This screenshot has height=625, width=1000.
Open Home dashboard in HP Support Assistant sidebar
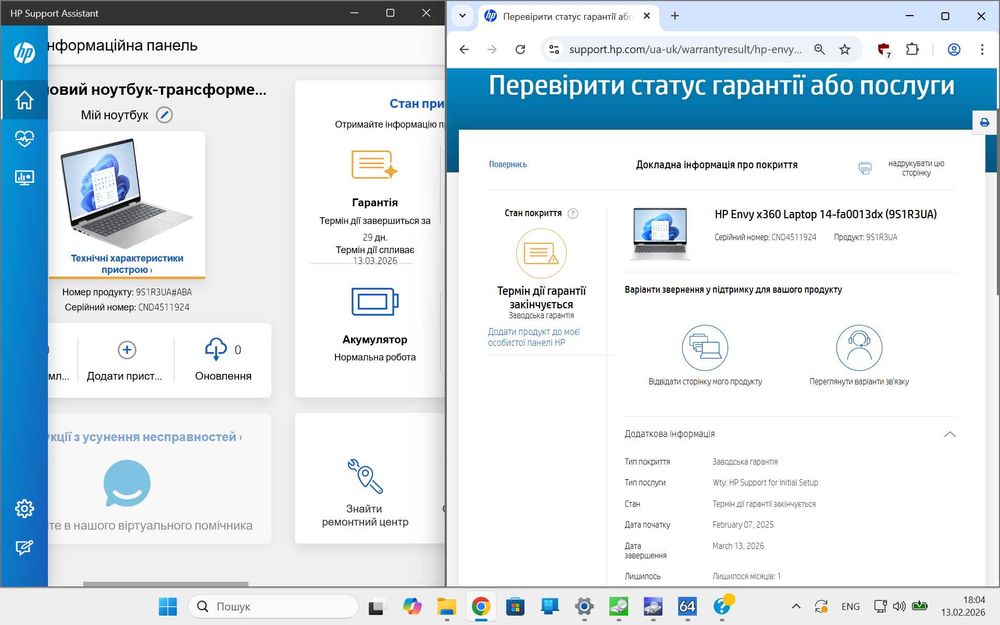[x=24, y=100]
